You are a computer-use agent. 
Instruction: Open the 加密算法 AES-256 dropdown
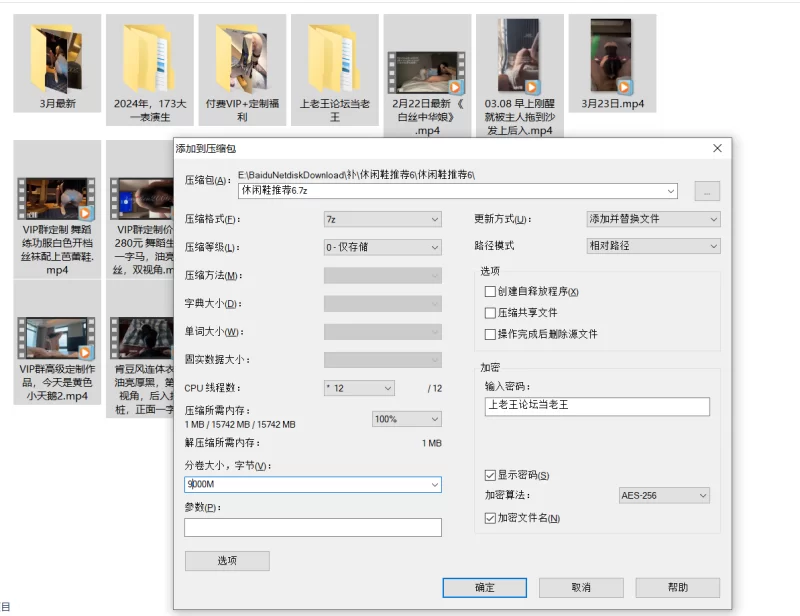tap(664, 496)
